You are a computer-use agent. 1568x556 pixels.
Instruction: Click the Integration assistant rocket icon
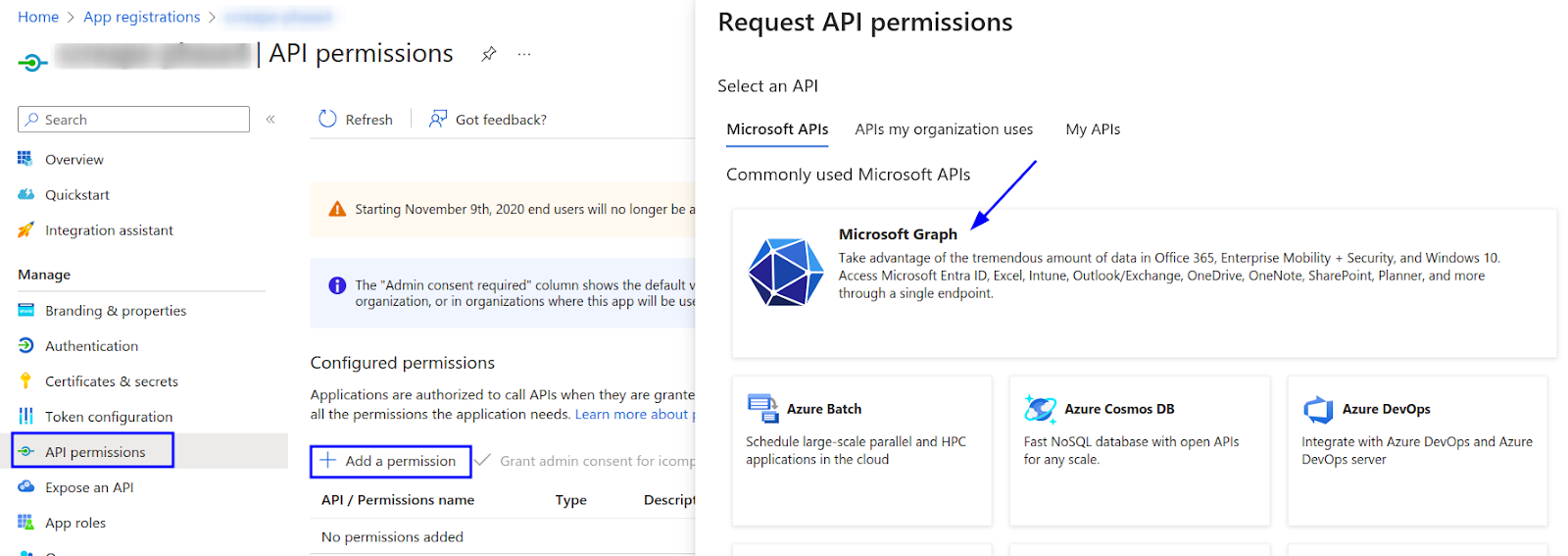click(x=25, y=229)
